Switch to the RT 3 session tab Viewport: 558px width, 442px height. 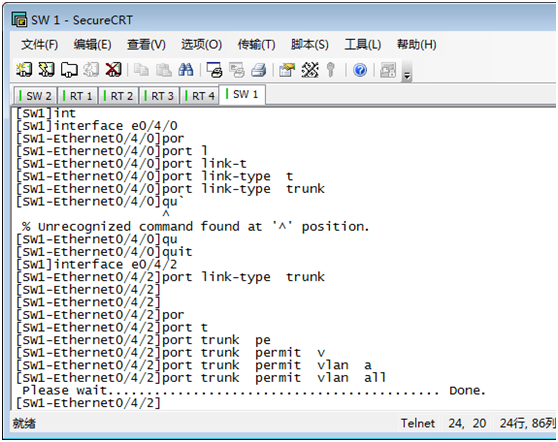coord(159,96)
